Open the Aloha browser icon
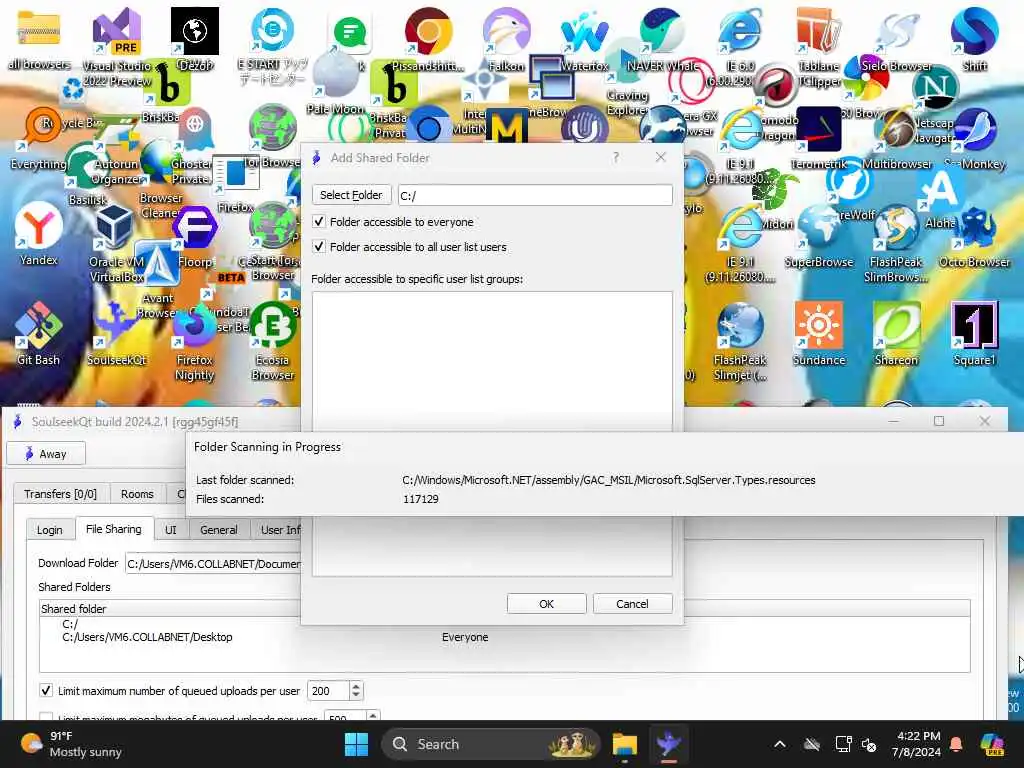Screen dimensions: 1024x768 click(939, 199)
